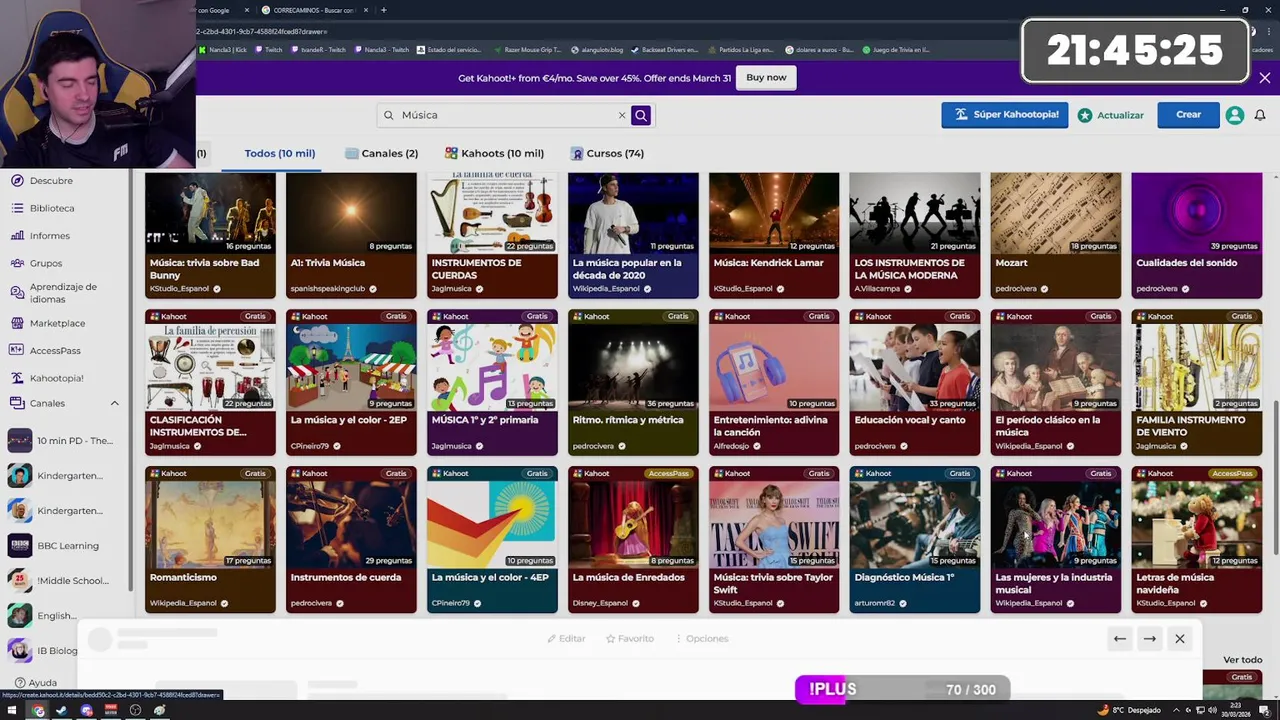Open Opciones in the details drawer
The width and height of the screenshot is (1280, 720).
(x=702, y=639)
